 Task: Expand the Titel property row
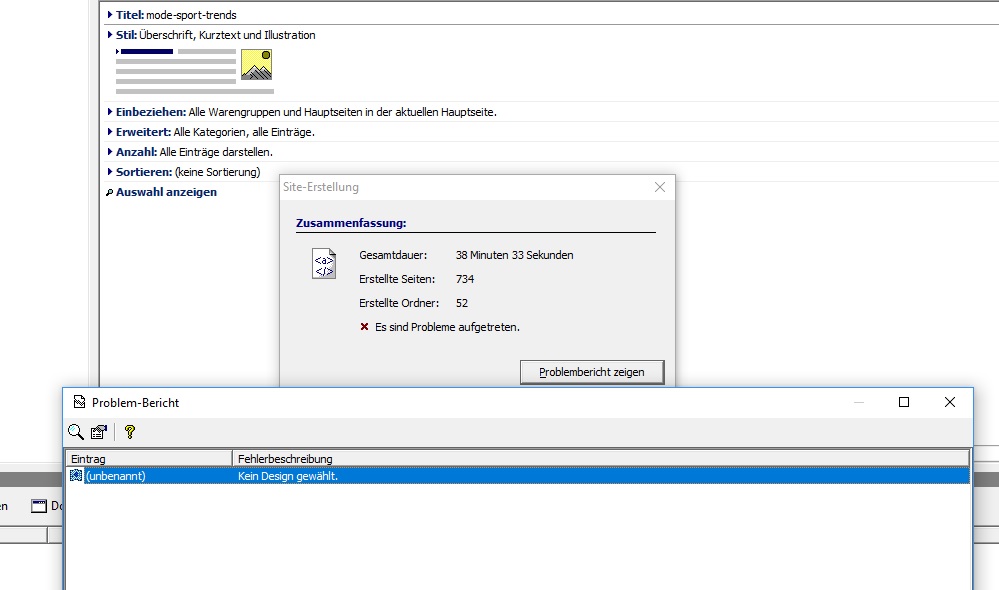coord(110,15)
